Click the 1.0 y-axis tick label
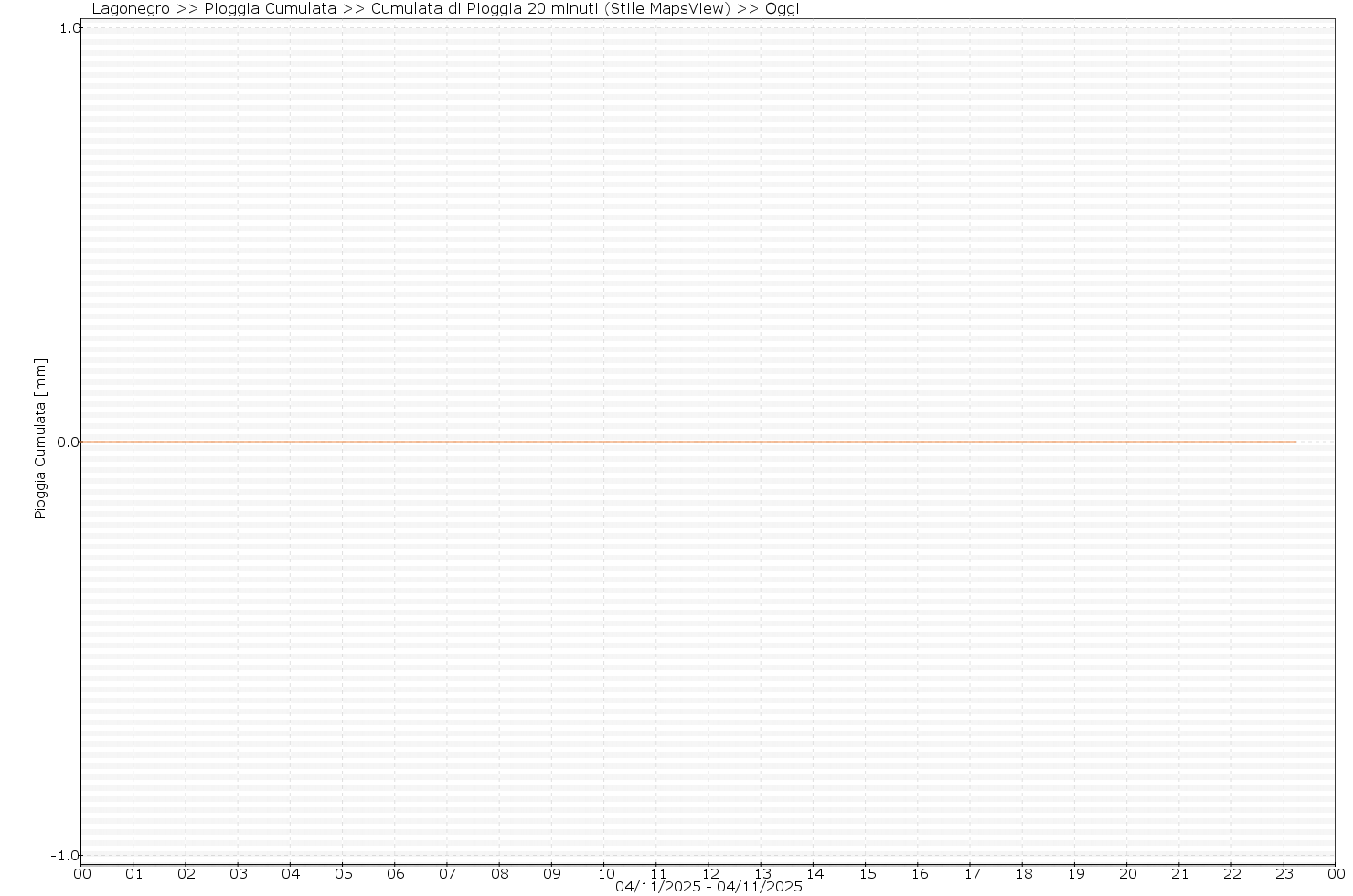1353x896 pixels. 69,28
